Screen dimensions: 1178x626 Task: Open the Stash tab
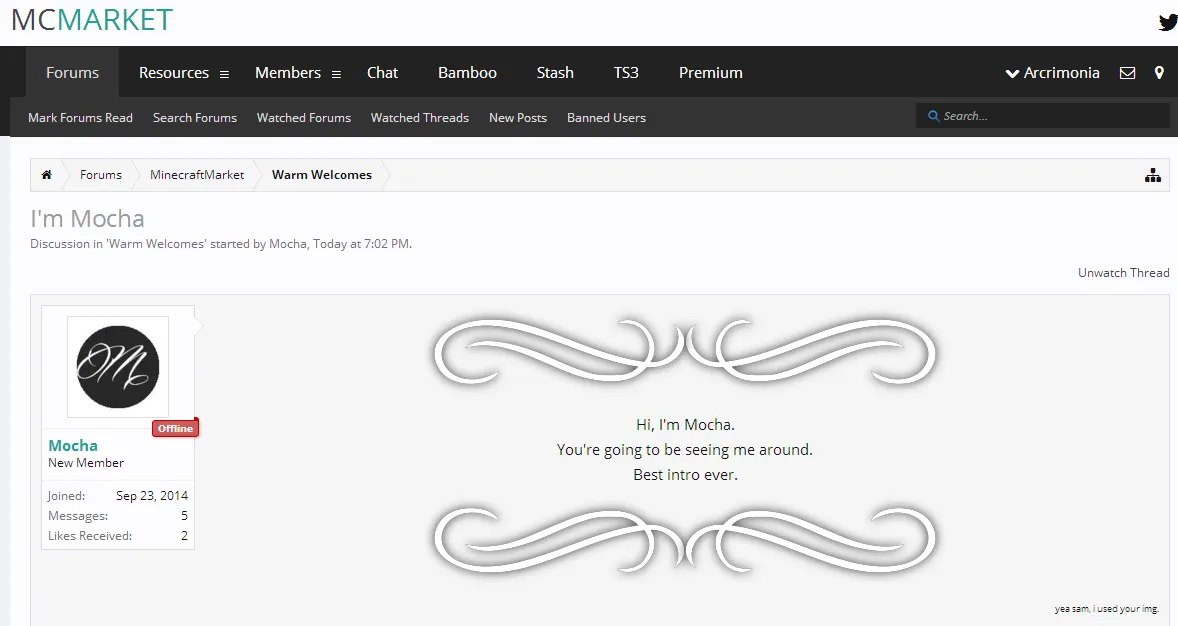555,73
